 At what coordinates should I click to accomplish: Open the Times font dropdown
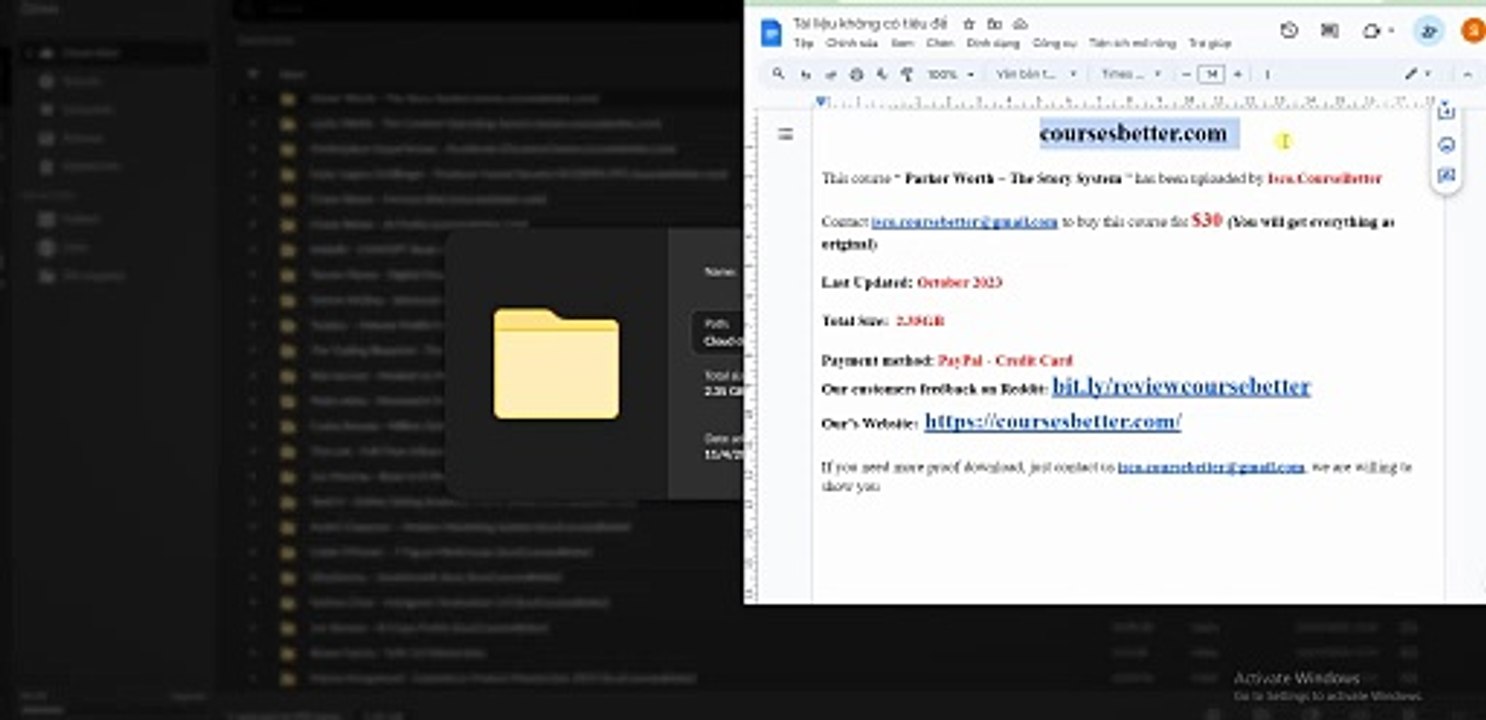1131,74
